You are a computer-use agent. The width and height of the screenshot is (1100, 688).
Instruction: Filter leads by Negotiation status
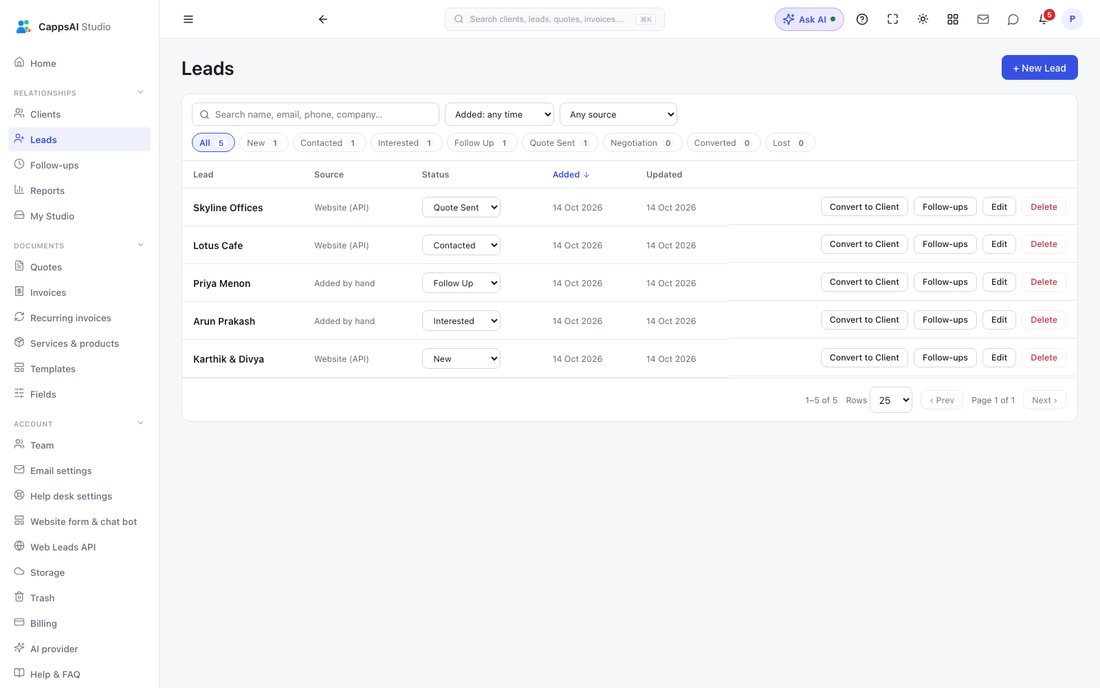tap(642, 143)
